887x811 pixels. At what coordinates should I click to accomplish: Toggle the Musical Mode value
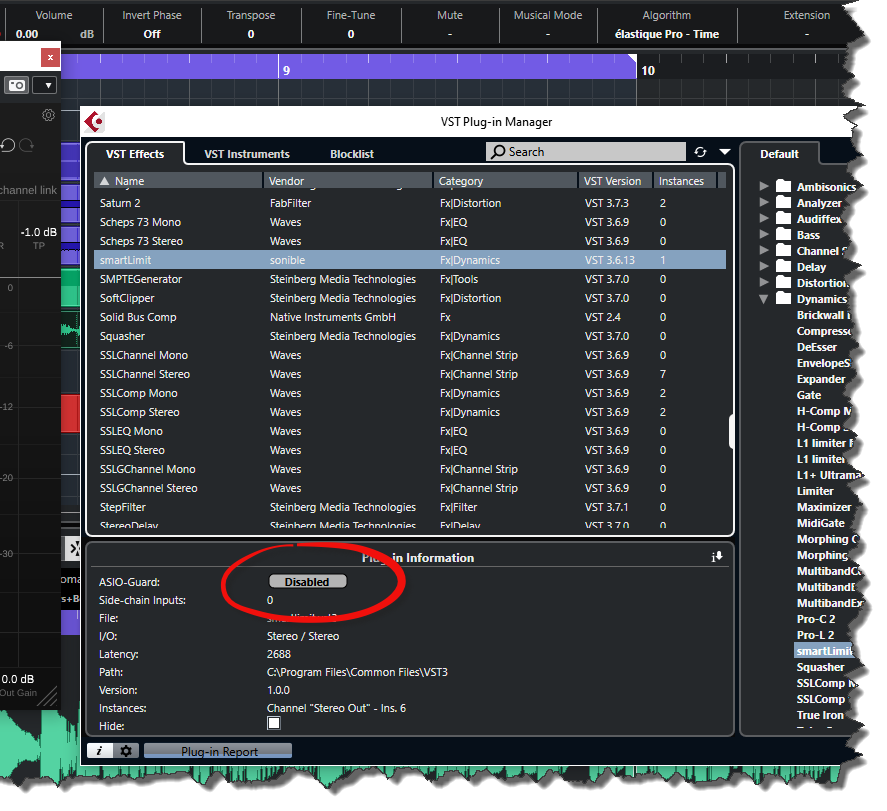coord(548,34)
